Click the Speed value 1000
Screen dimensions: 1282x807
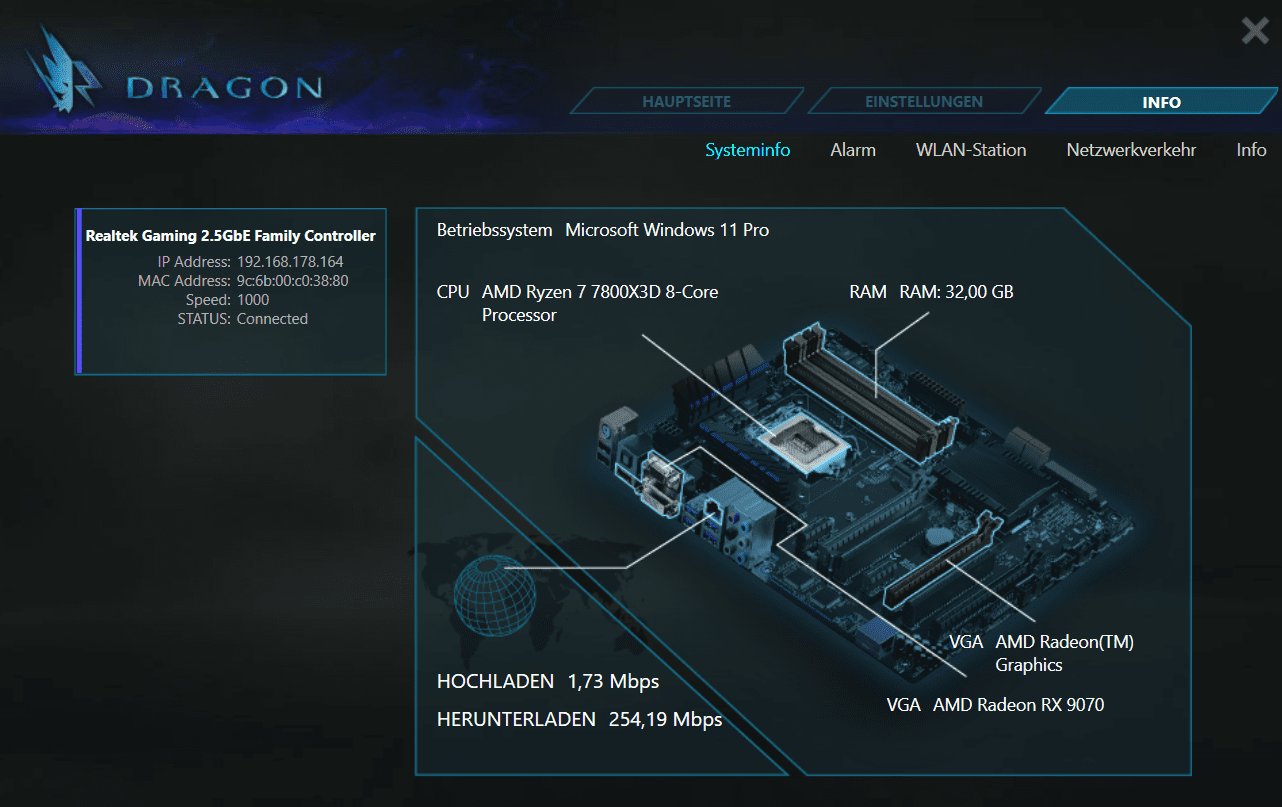click(x=253, y=300)
